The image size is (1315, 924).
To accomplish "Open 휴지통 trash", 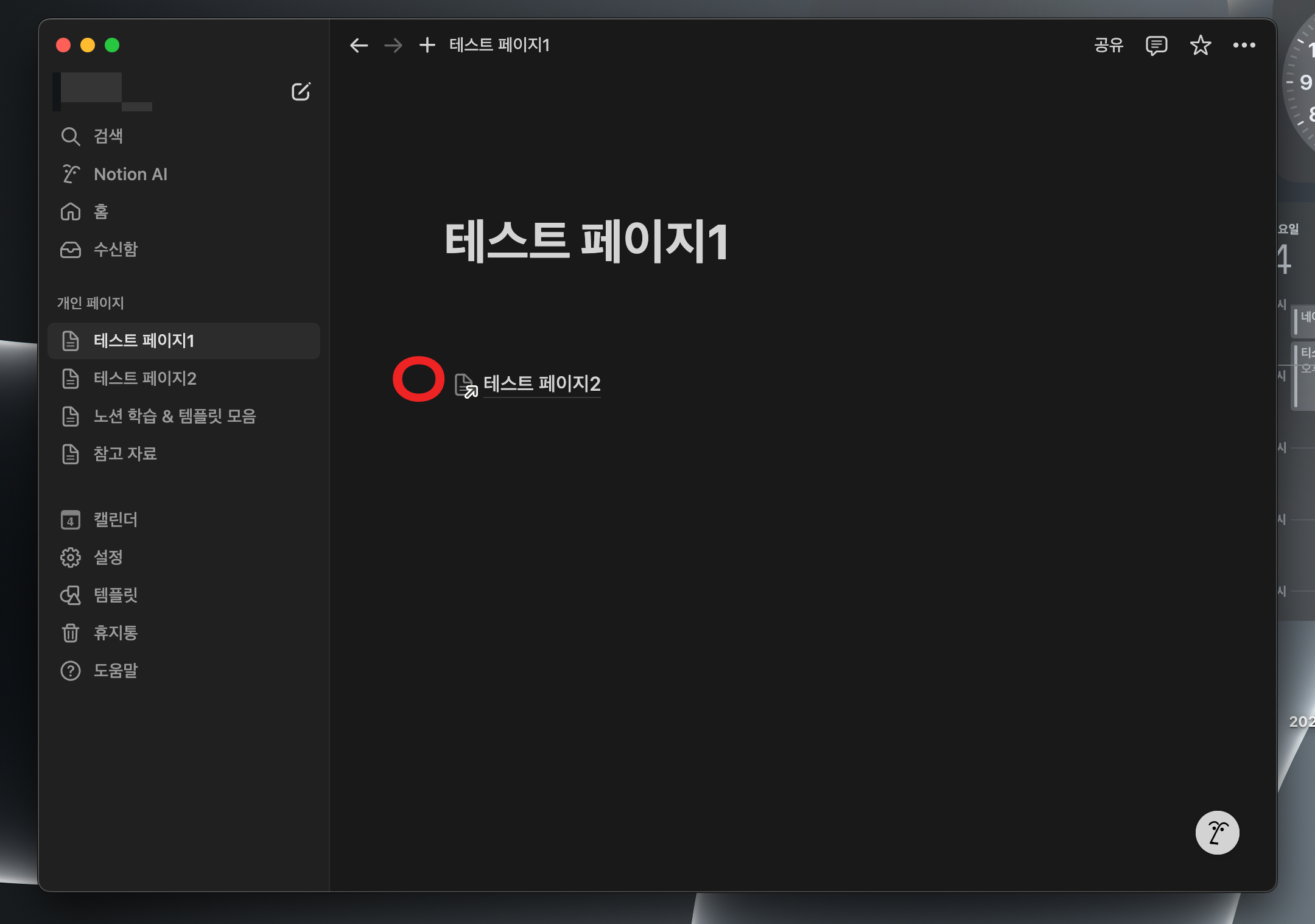I will [116, 633].
